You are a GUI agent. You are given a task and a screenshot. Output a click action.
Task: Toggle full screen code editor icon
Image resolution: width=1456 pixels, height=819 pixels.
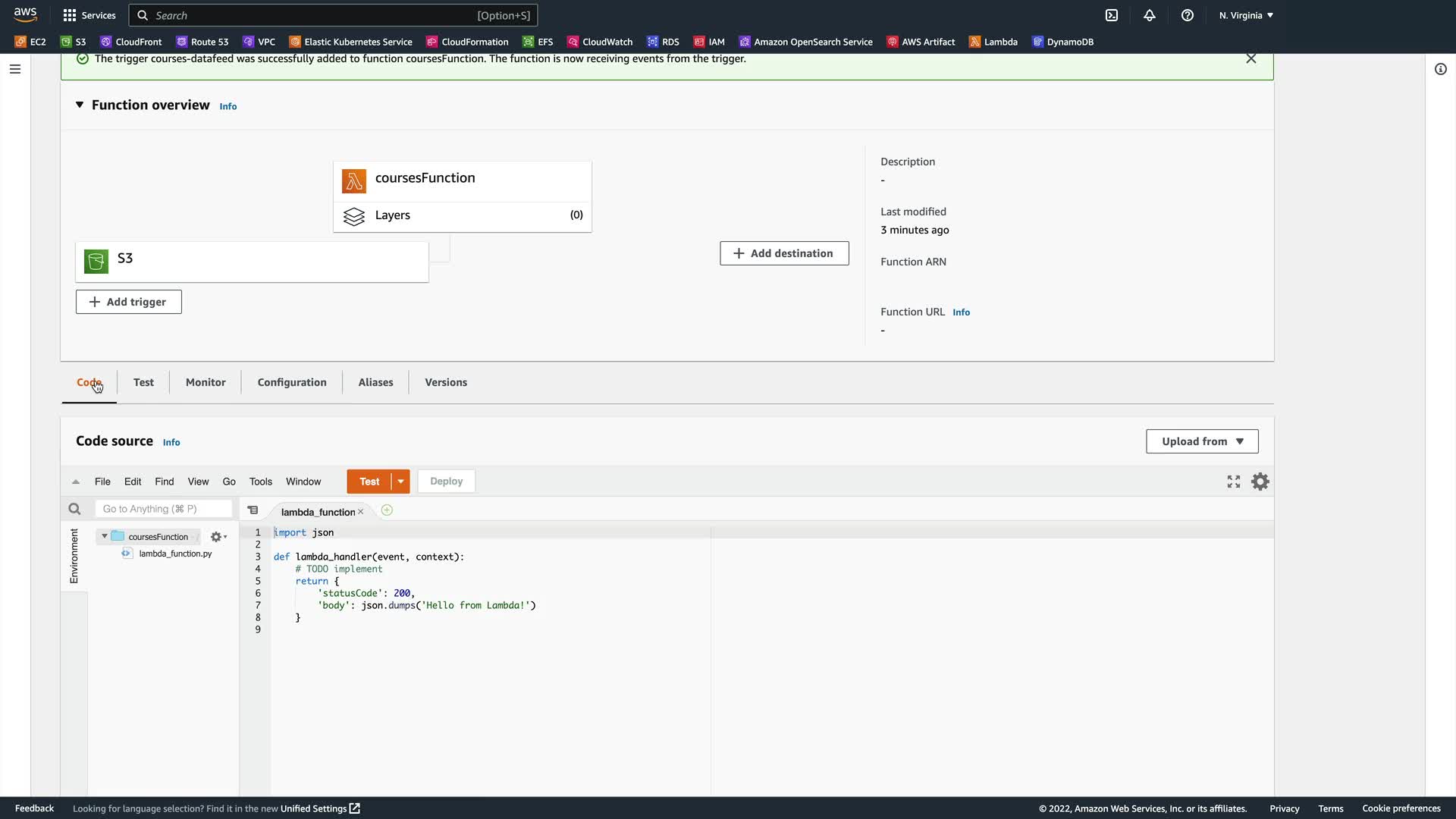(1234, 482)
